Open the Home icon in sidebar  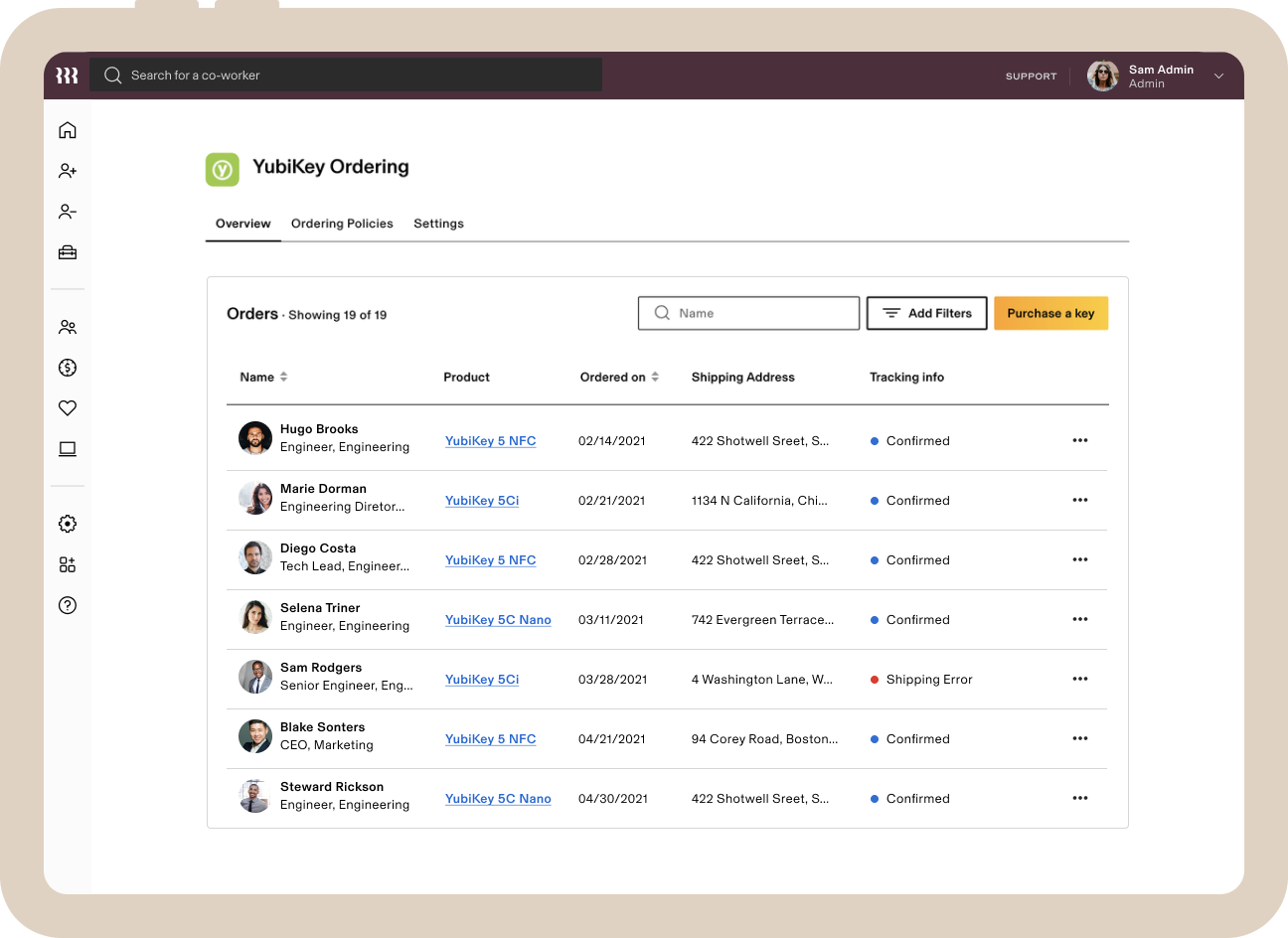point(68,130)
